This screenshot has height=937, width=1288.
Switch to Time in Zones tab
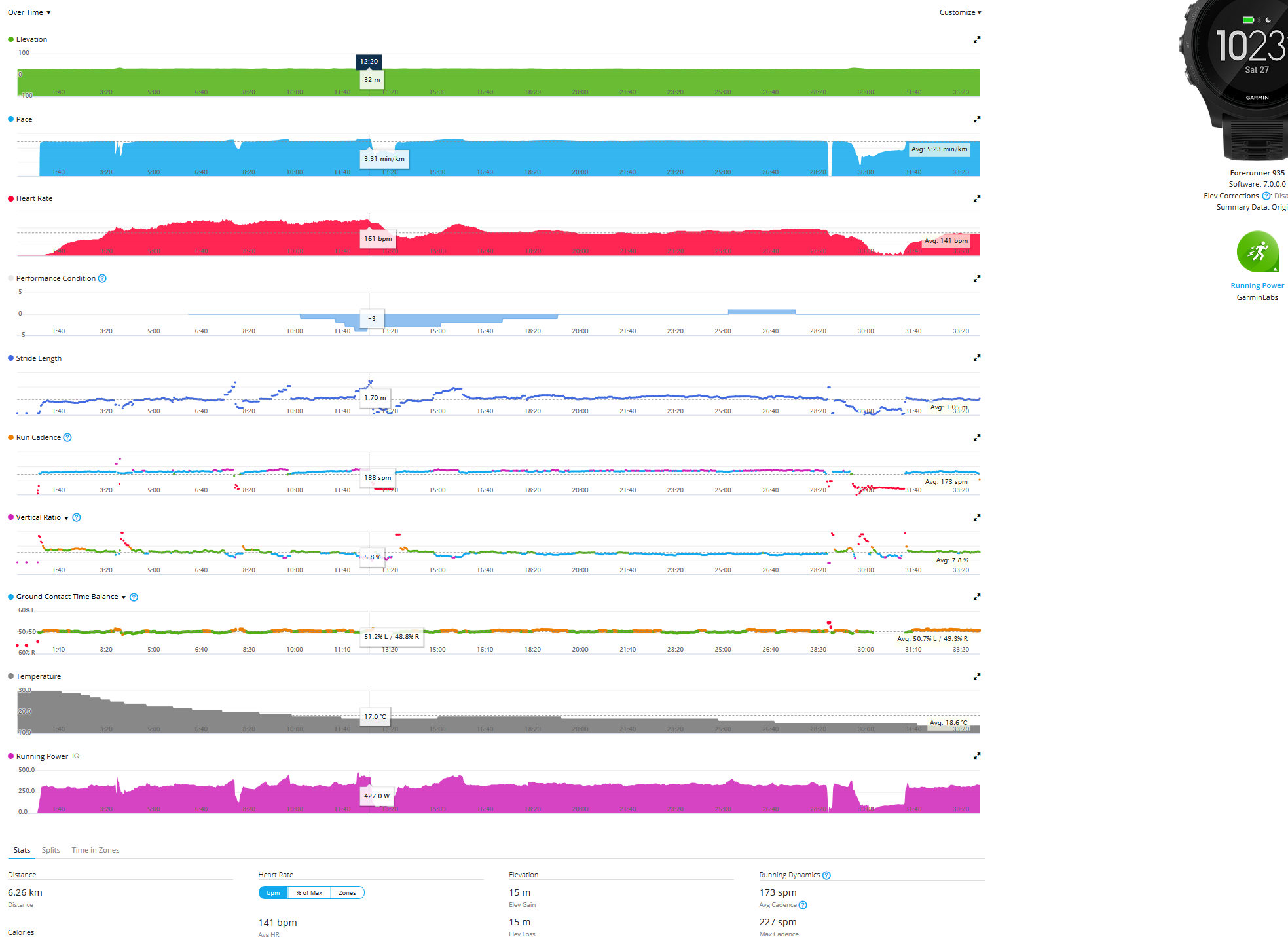pyautogui.click(x=96, y=850)
